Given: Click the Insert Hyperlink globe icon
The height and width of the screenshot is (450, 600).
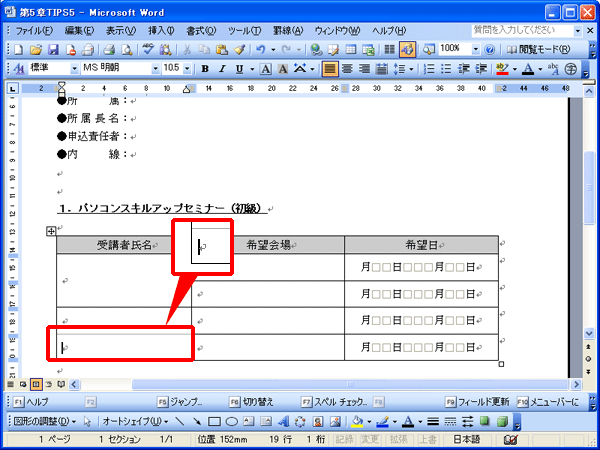Looking at the screenshot, I should click(x=316, y=50).
